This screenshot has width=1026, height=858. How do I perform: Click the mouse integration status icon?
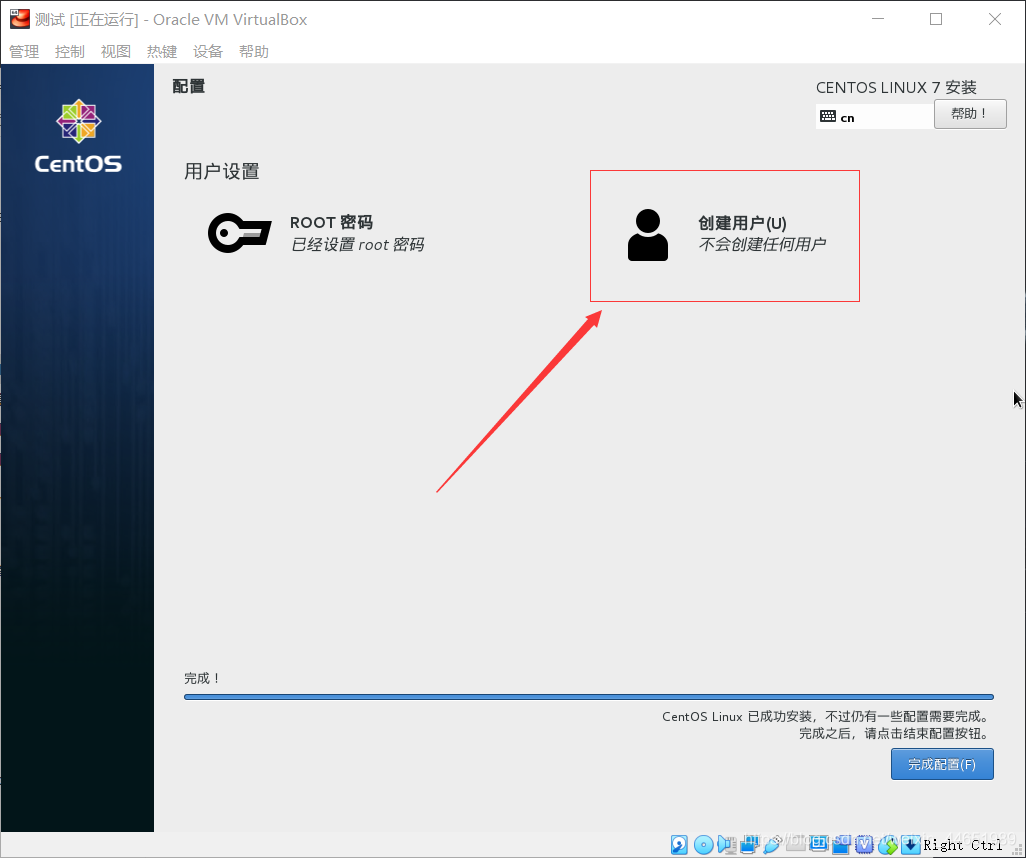(888, 844)
